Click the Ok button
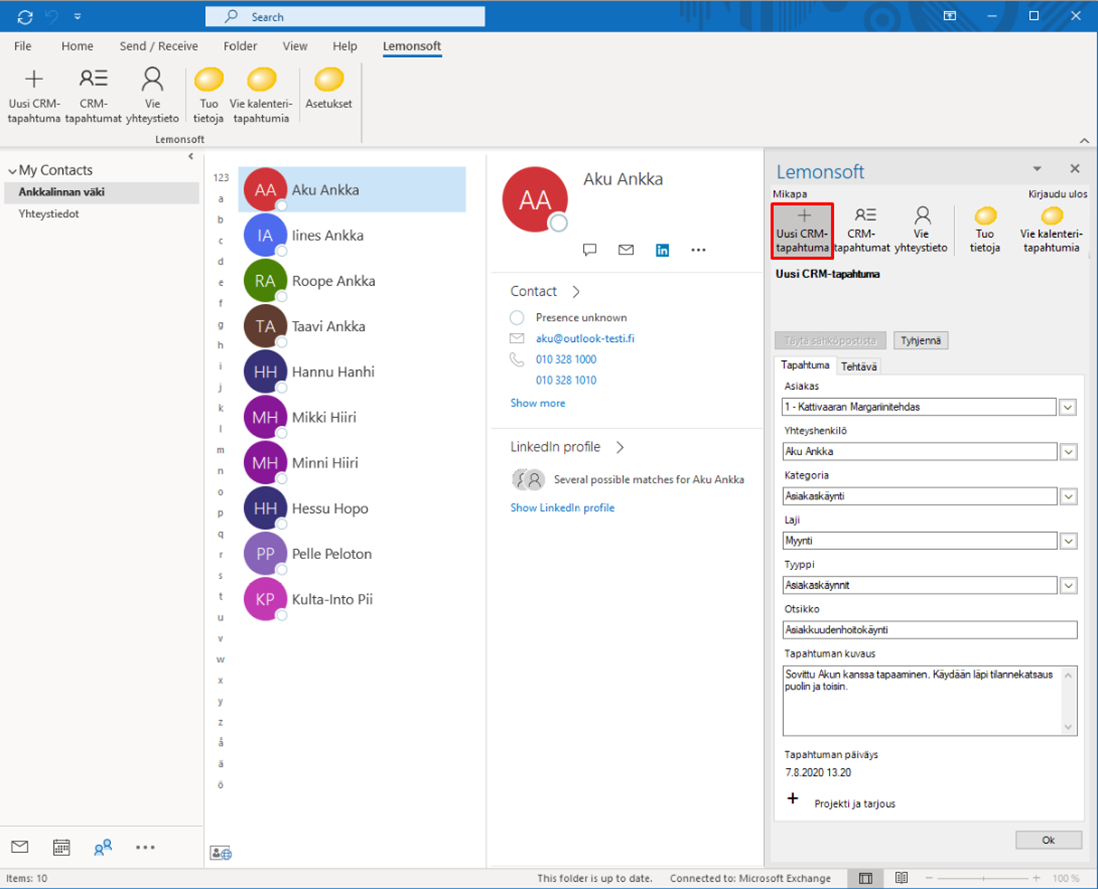The height and width of the screenshot is (889, 1098). 1048,840
